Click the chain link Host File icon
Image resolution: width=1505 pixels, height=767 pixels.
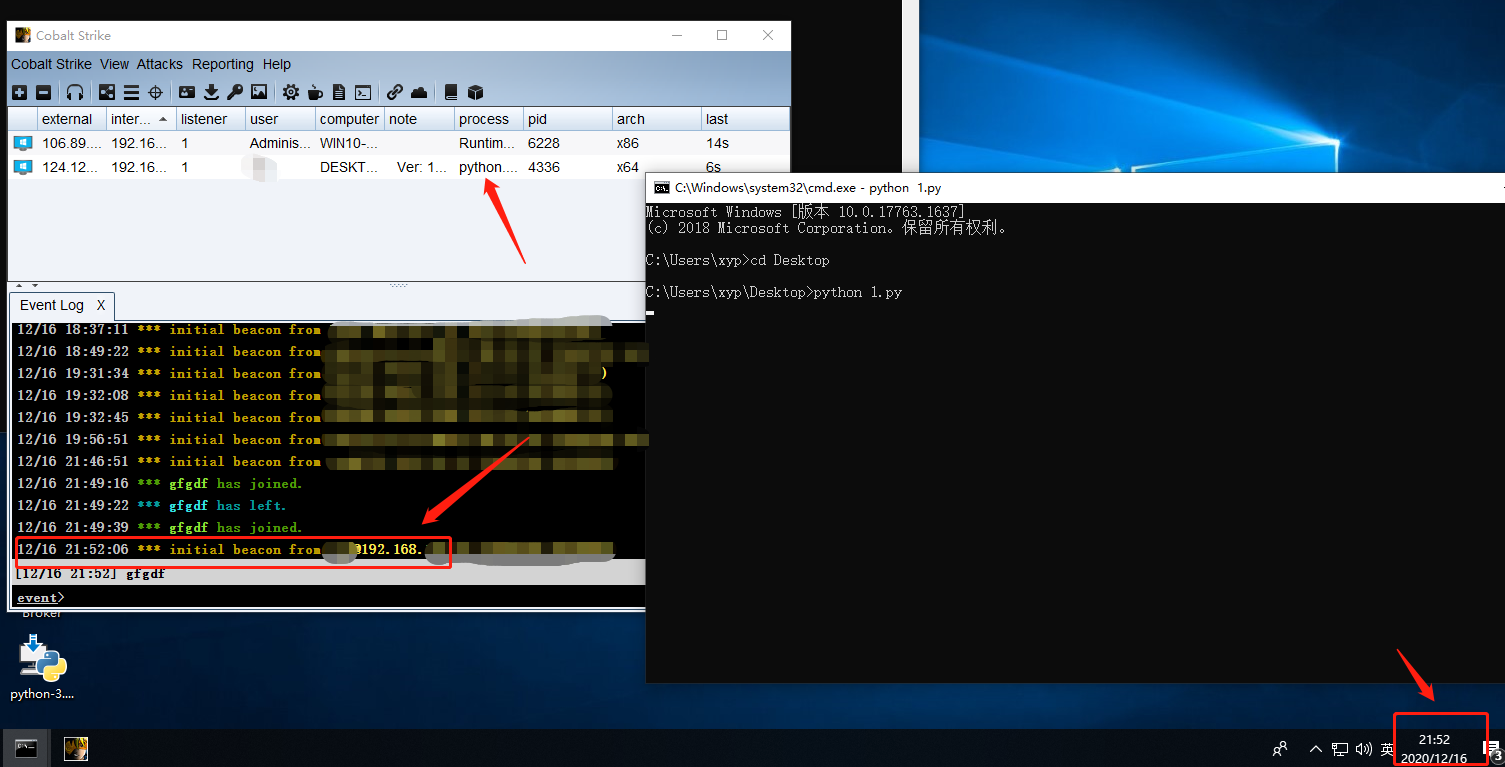point(395,92)
